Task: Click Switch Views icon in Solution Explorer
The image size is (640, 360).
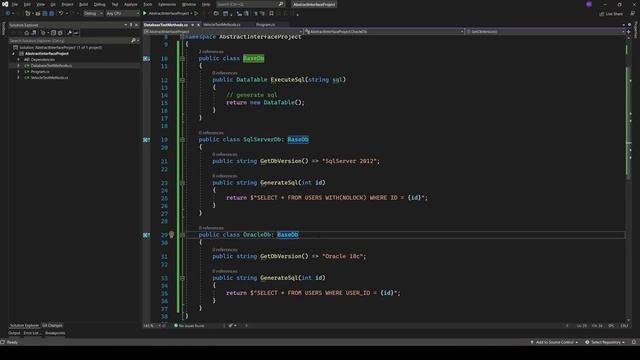Action: pyautogui.click(x=34, y=33)
